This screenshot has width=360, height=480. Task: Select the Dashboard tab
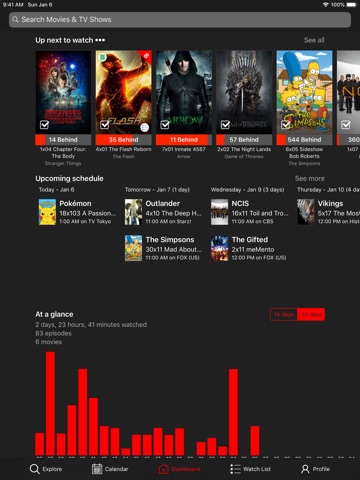179,469
